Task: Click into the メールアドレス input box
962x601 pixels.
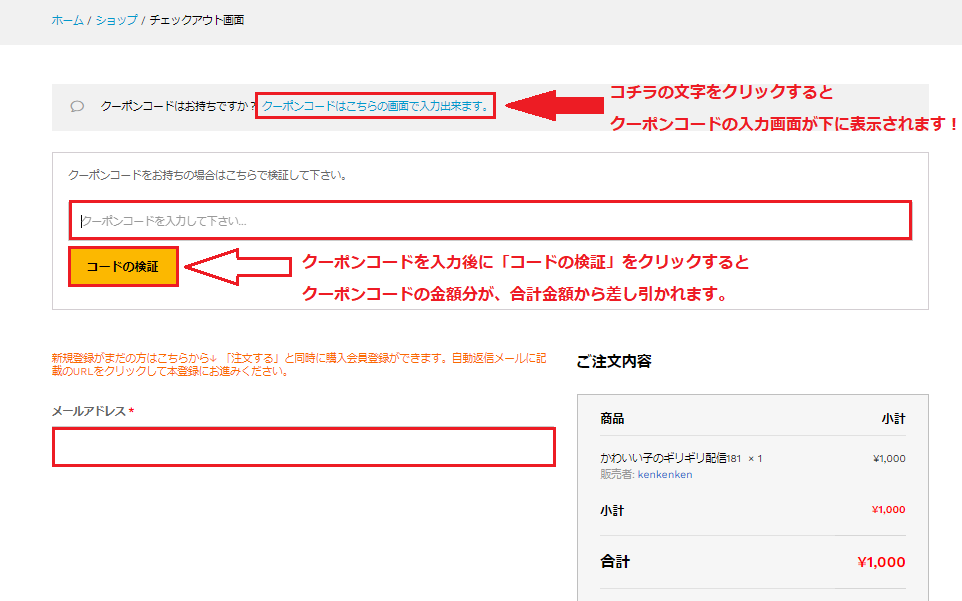Action: click(x=303, y=447)
